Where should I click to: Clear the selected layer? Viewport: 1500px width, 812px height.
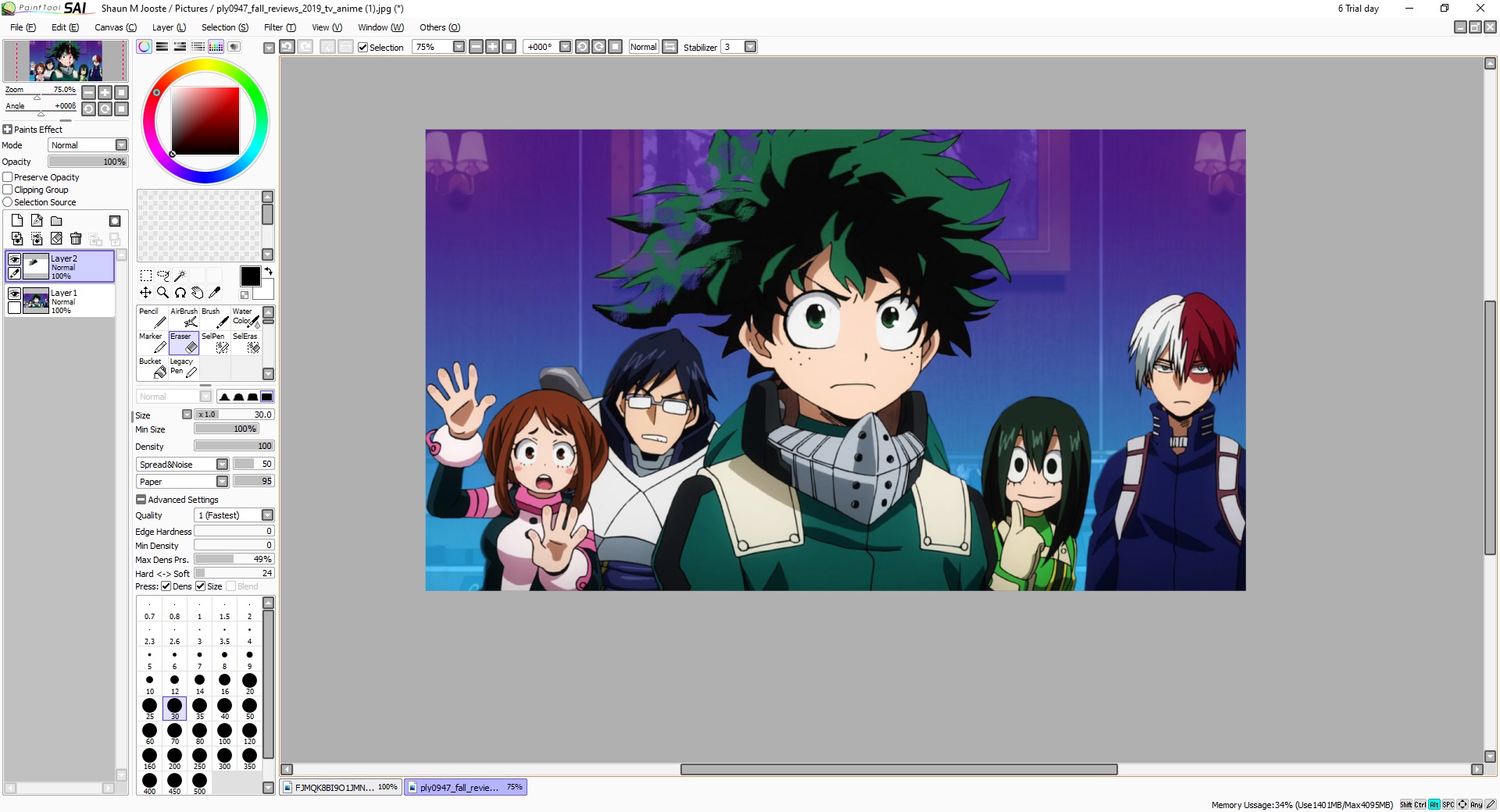coord(56,239)
